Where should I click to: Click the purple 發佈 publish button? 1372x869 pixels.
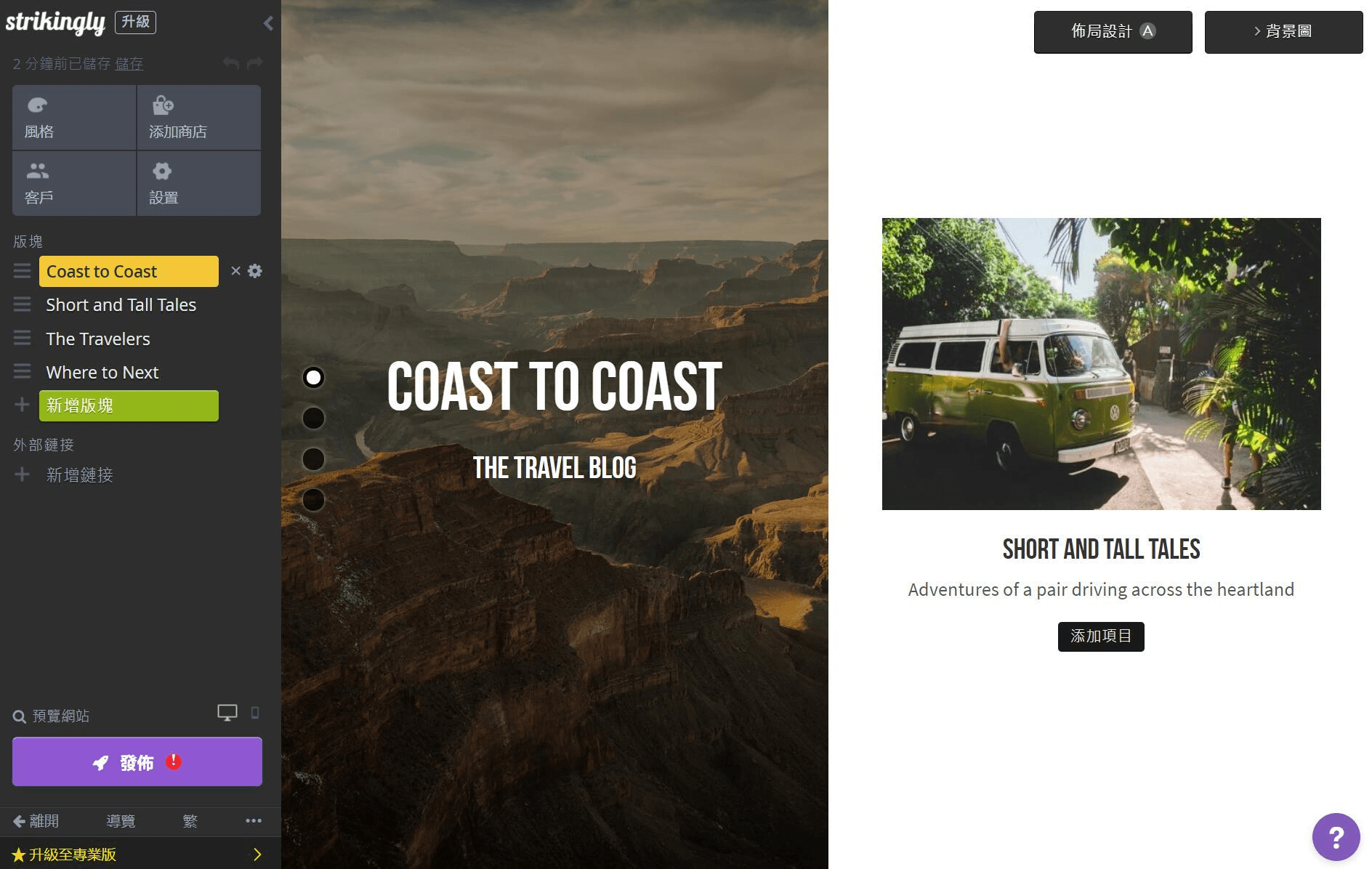tap(137, 761)
